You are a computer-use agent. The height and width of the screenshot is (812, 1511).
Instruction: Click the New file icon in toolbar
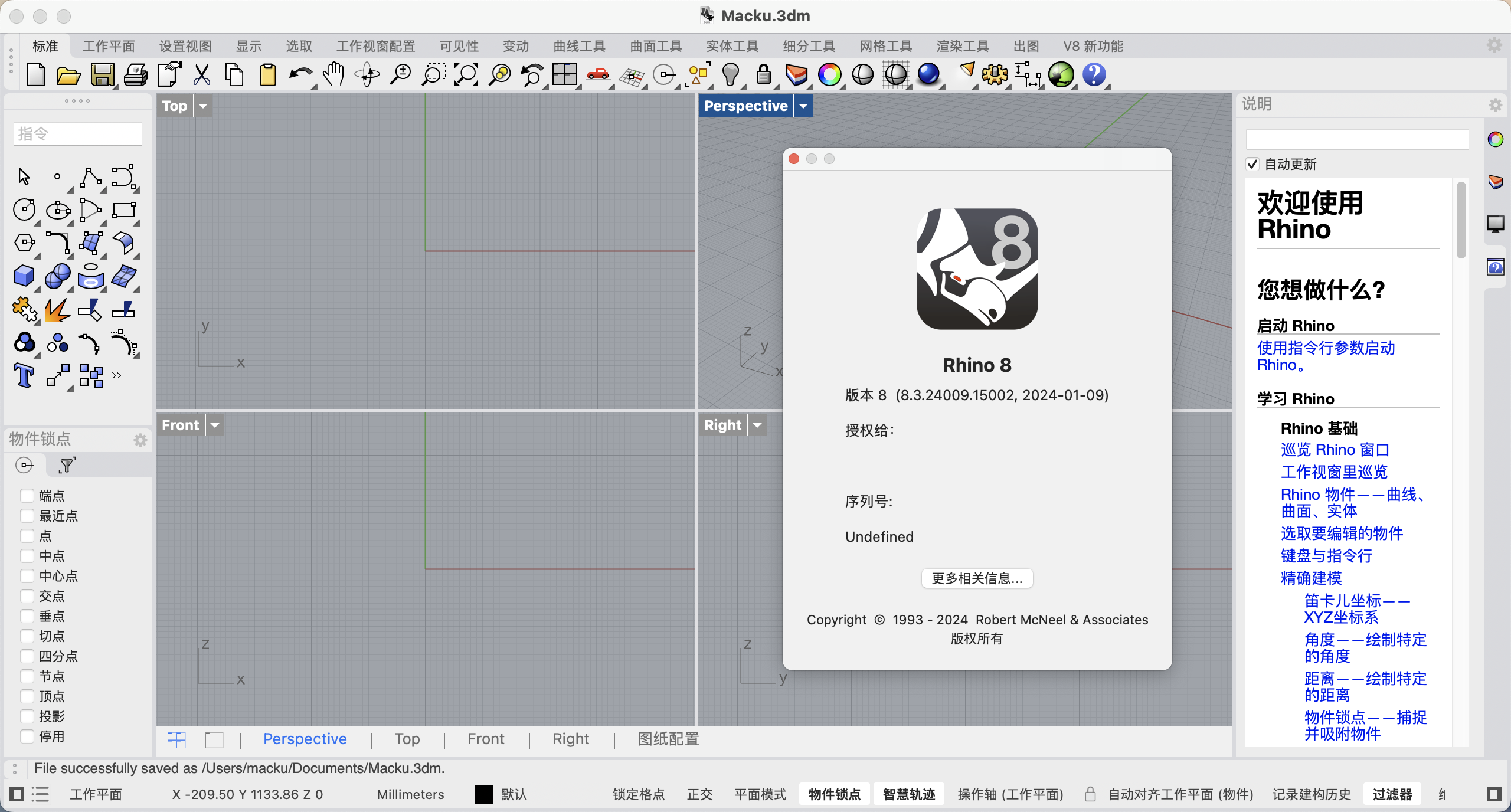36,75
